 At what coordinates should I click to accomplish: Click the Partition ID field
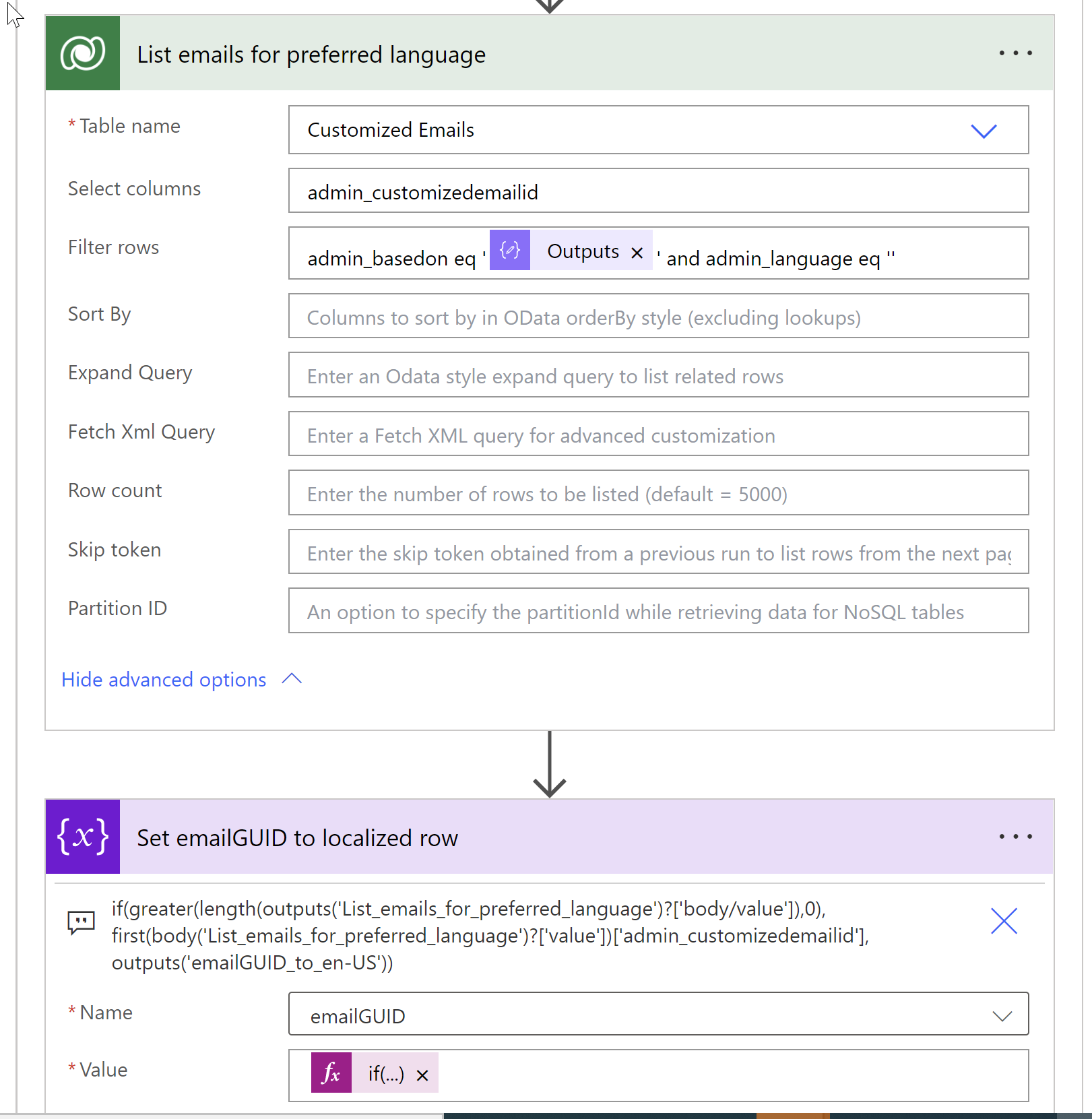(x=658, y=610)
